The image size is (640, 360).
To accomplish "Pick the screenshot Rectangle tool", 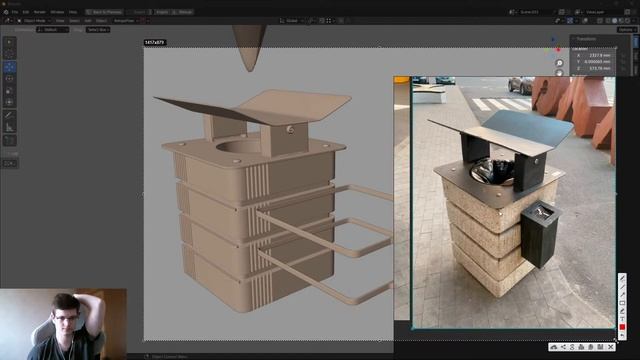I will (622, 303).
